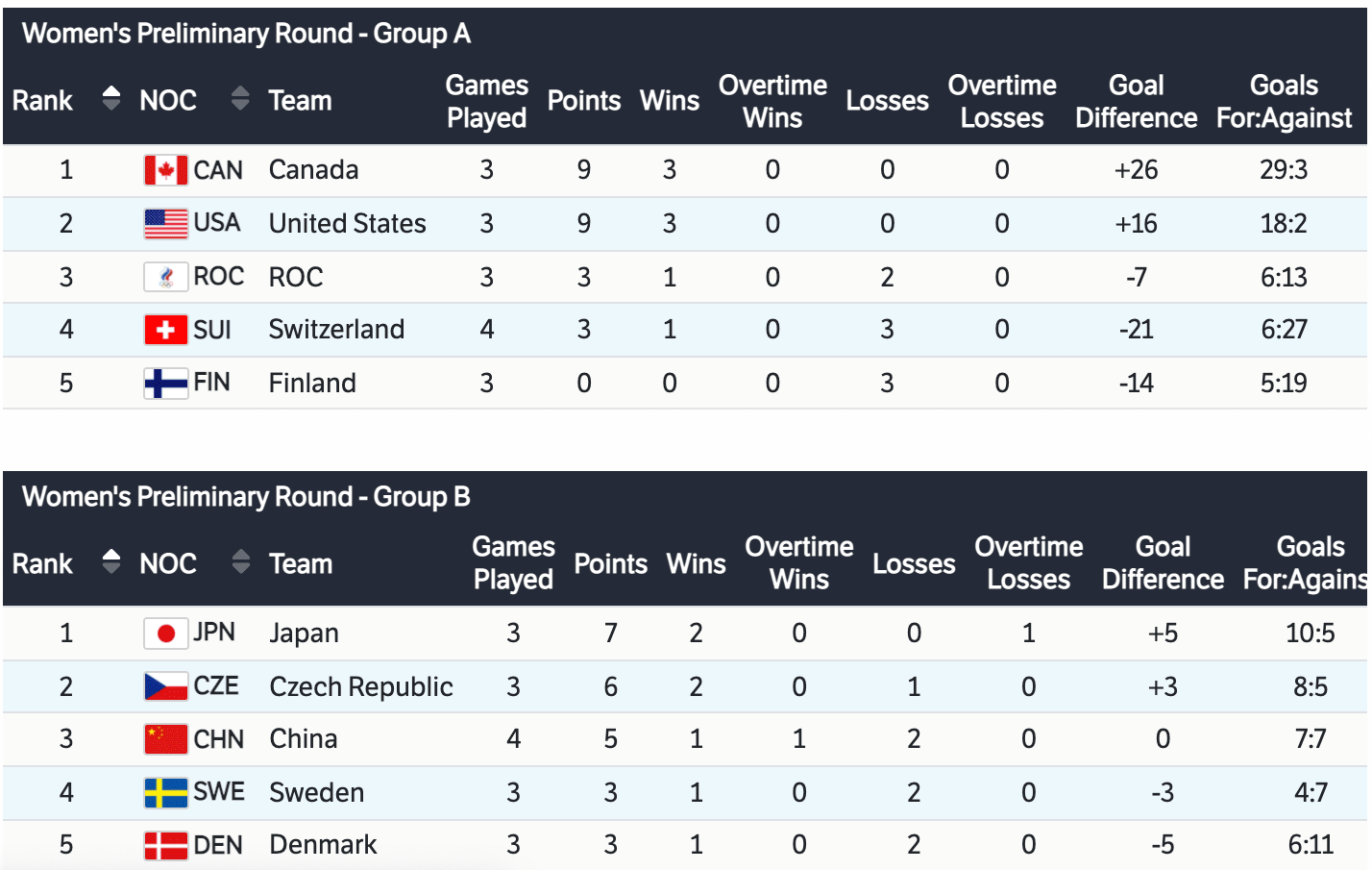Click the Denmark flag icon
Screen dimensions: 1372x870
click(165, 845)
